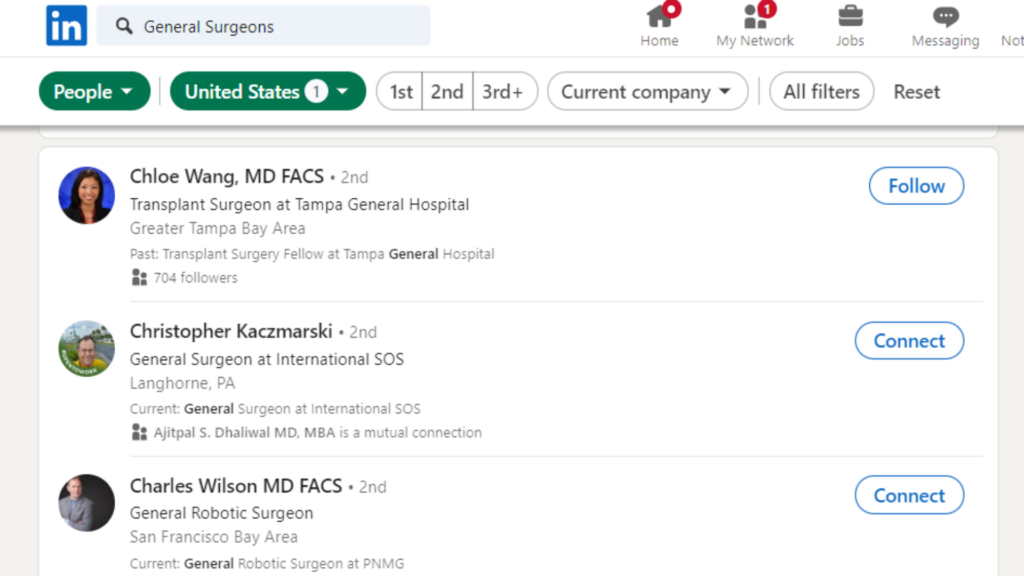Open My Network with its notification badge
This screenshot has width=1024, height=576.
pos(755,25)
